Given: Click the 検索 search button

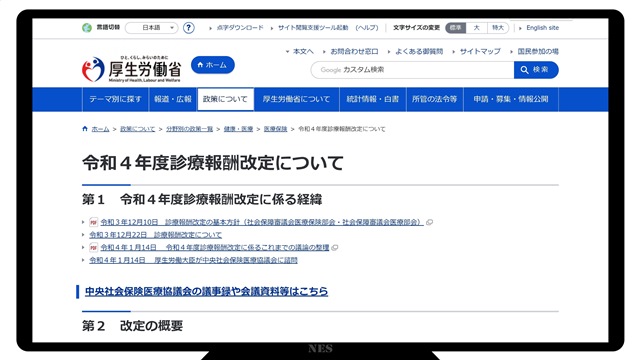Looking at the screenshot, I should point(536,70).
